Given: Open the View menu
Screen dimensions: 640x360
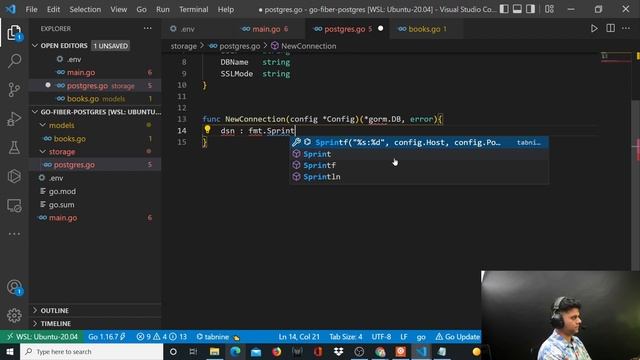Looking at the screenshot, I should tap(118, 9).
